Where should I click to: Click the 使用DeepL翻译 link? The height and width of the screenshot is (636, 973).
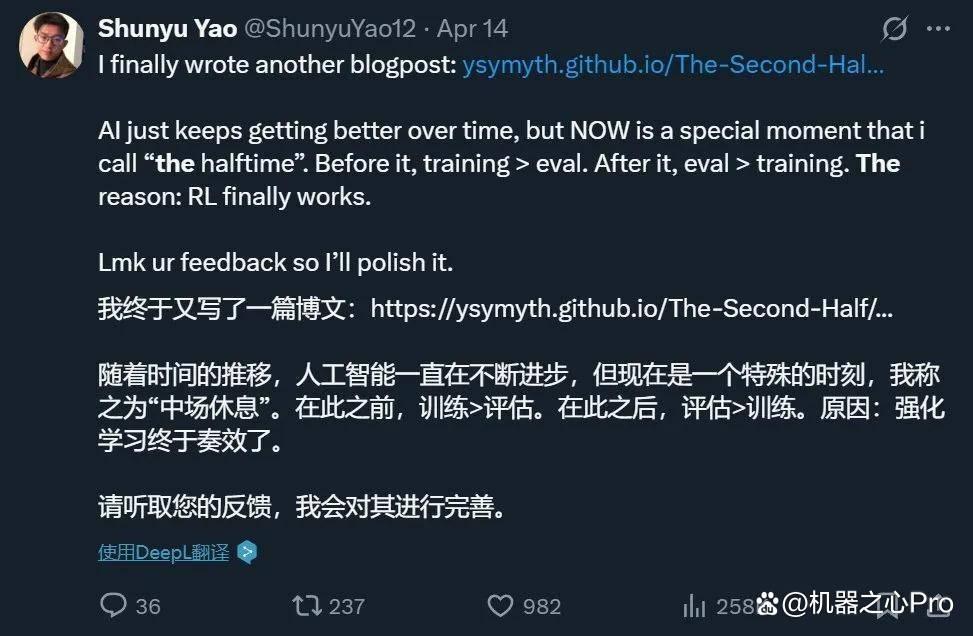click(164, 552)
